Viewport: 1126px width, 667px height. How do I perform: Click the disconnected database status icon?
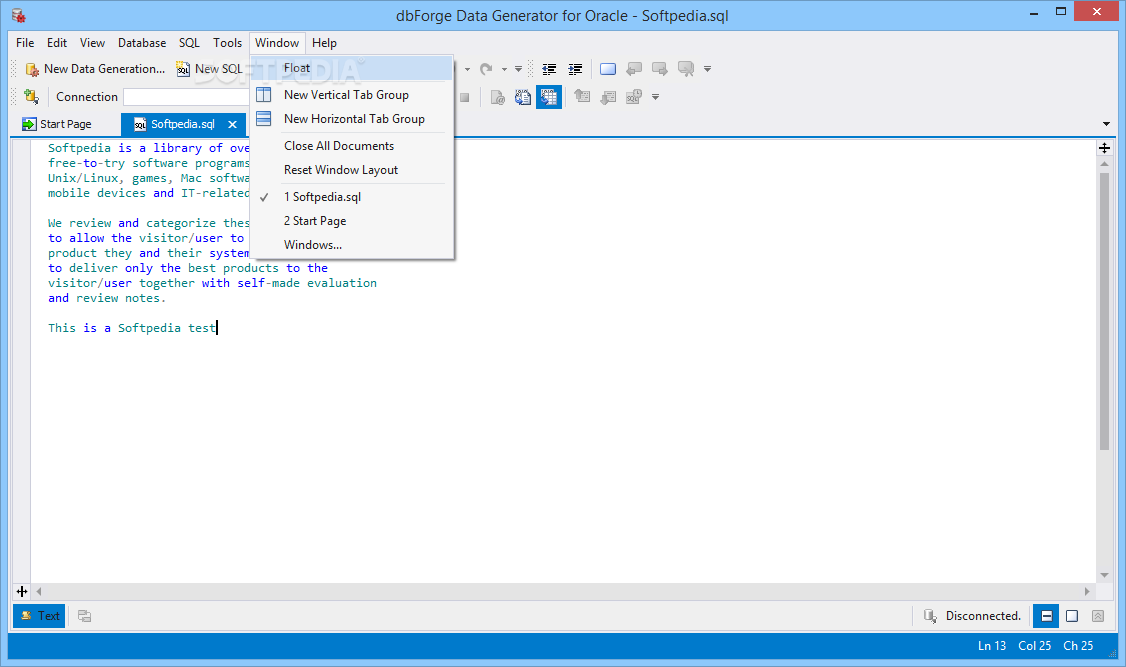(x=930, y=616)
